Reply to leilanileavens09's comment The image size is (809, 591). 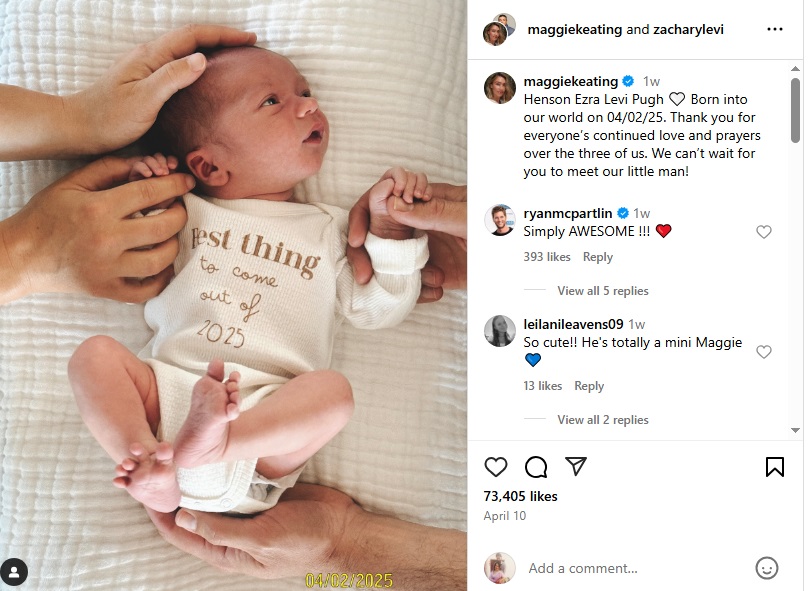(x=589, y=386)
